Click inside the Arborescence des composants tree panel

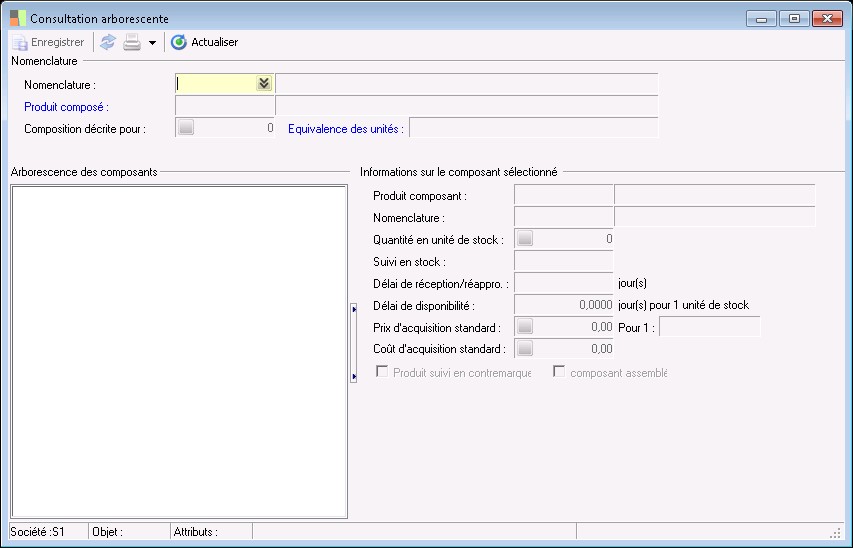click(x=179, y=352)
